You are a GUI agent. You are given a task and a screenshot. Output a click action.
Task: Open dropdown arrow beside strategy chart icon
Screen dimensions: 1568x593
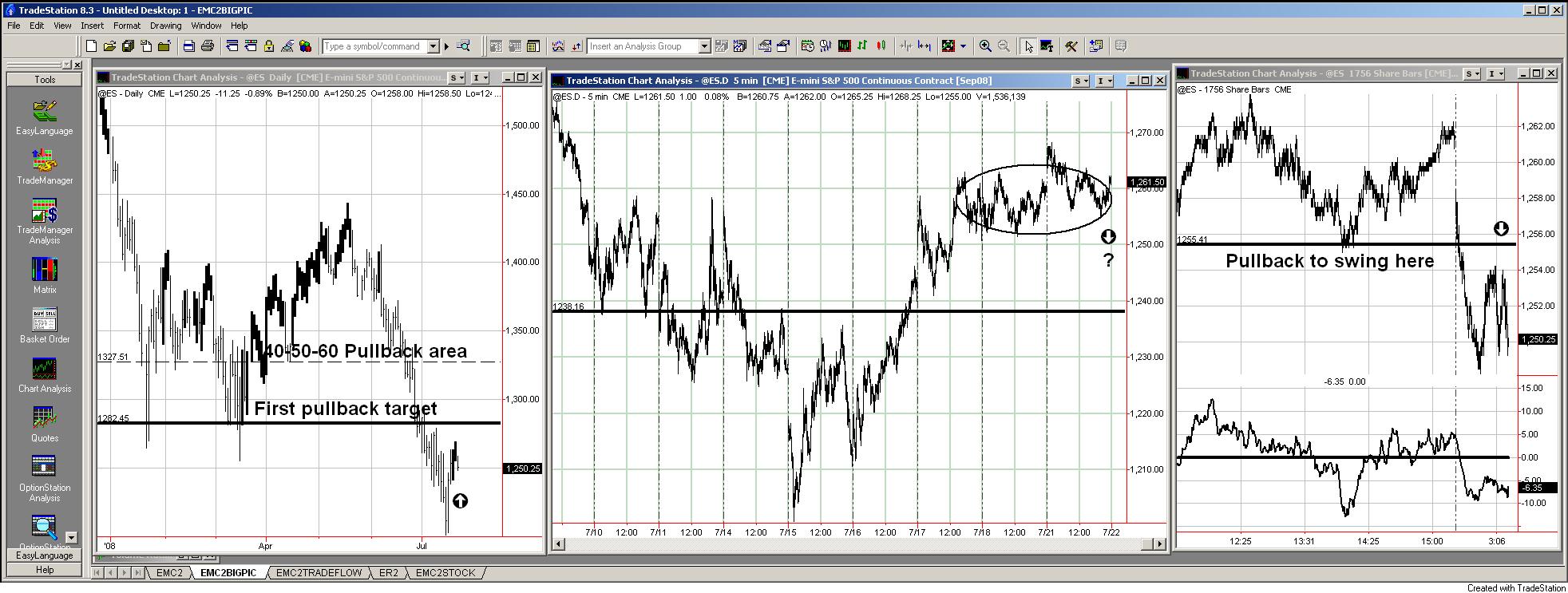click(963, 46)
